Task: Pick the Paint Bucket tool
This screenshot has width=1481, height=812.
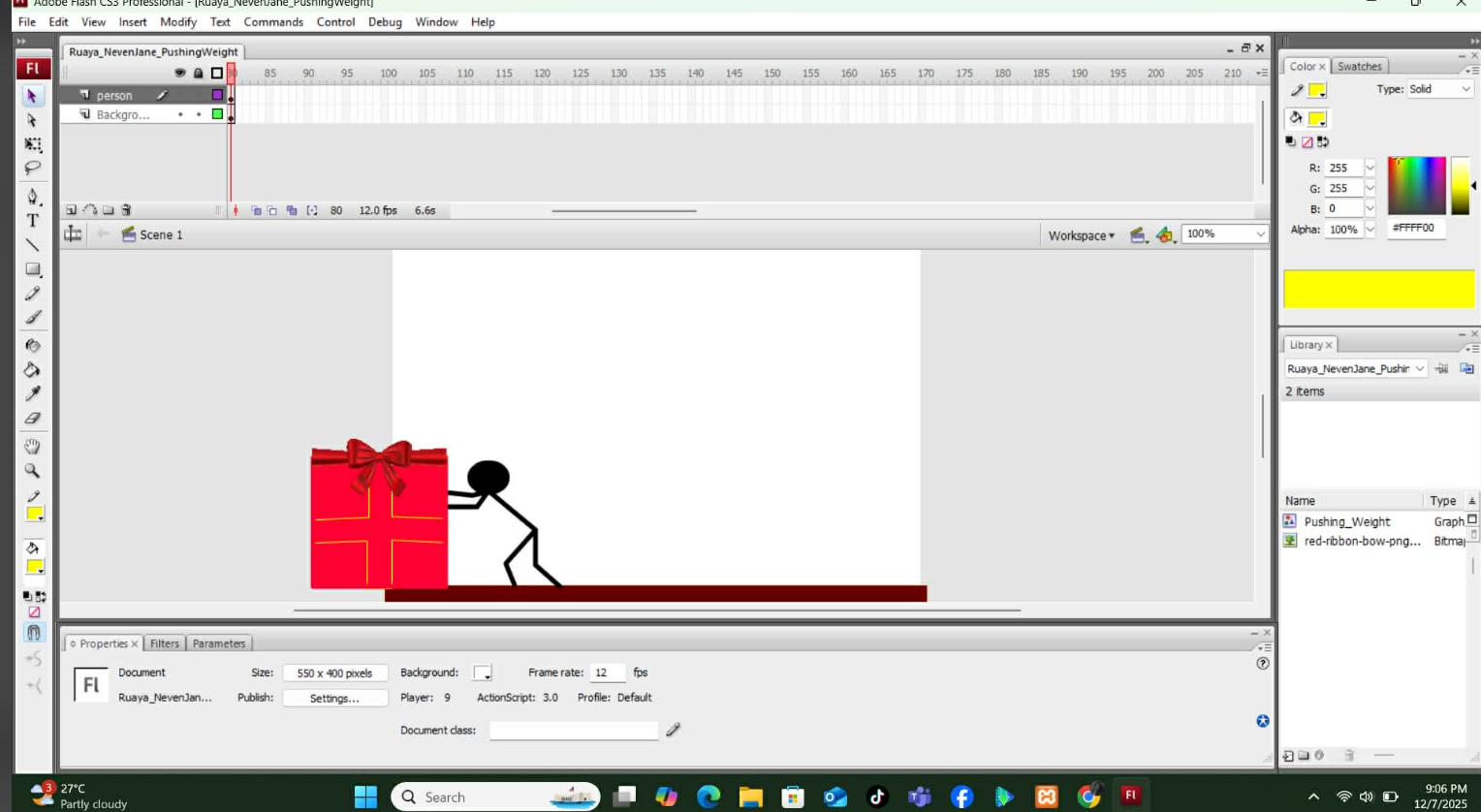Action: pos(32,370)
